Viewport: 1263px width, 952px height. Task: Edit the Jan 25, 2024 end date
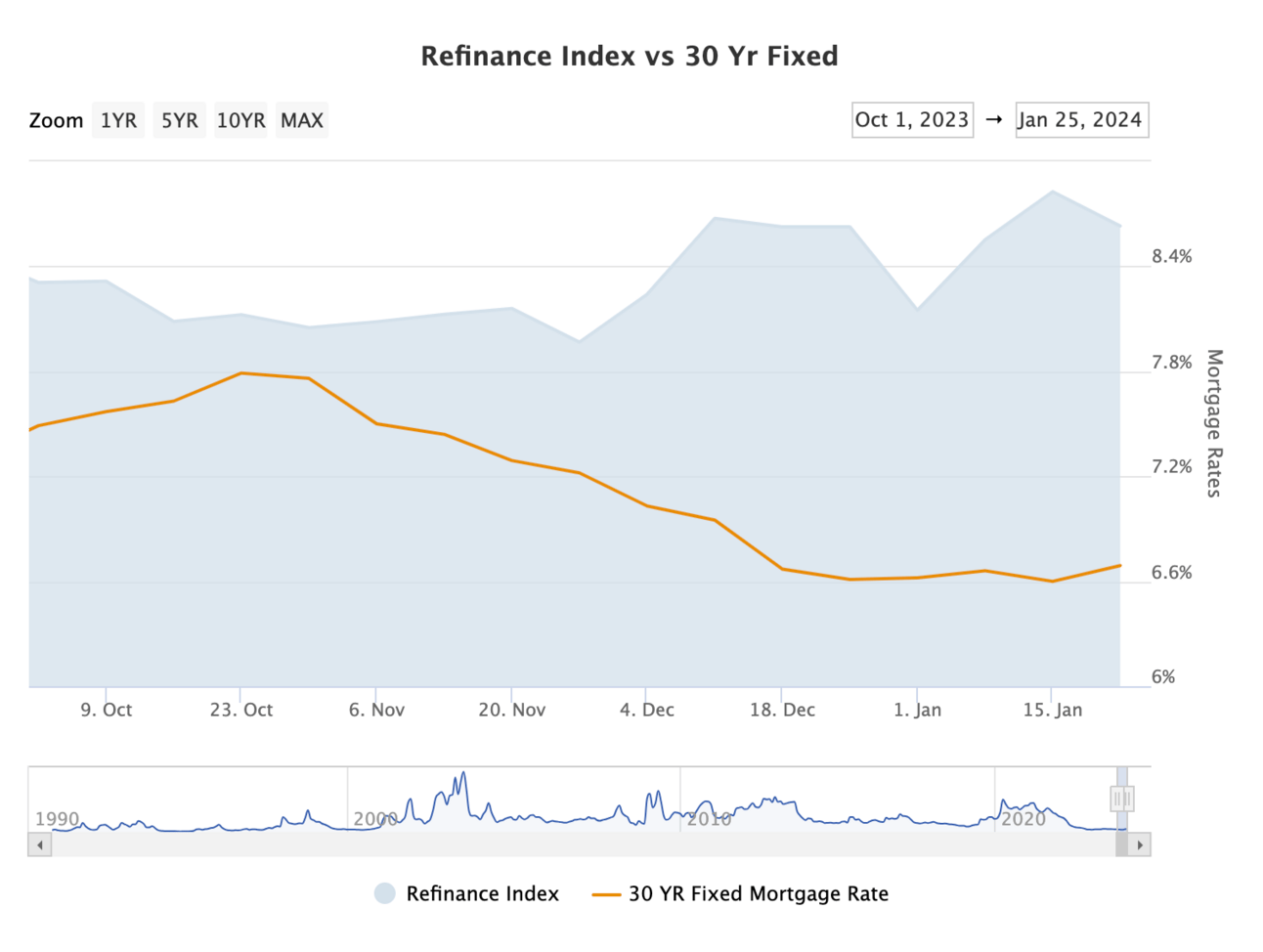point(1080,119)
